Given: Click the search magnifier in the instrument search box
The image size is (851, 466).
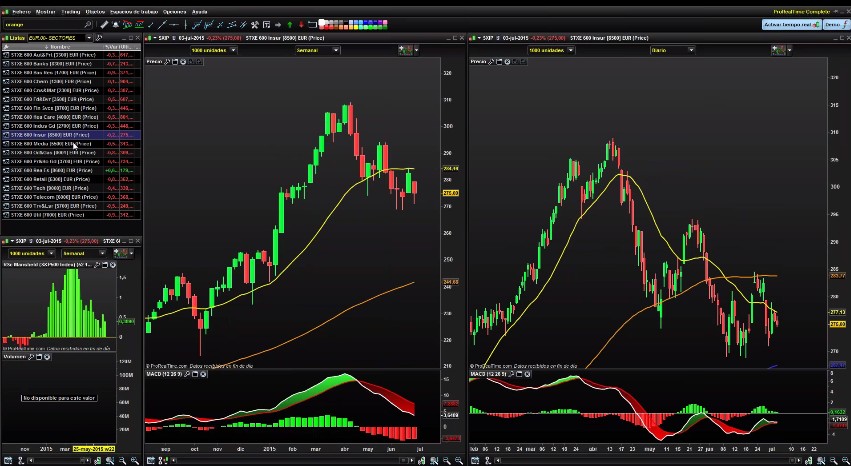Looking at the screenshot, I should click(x=88, y=24).
